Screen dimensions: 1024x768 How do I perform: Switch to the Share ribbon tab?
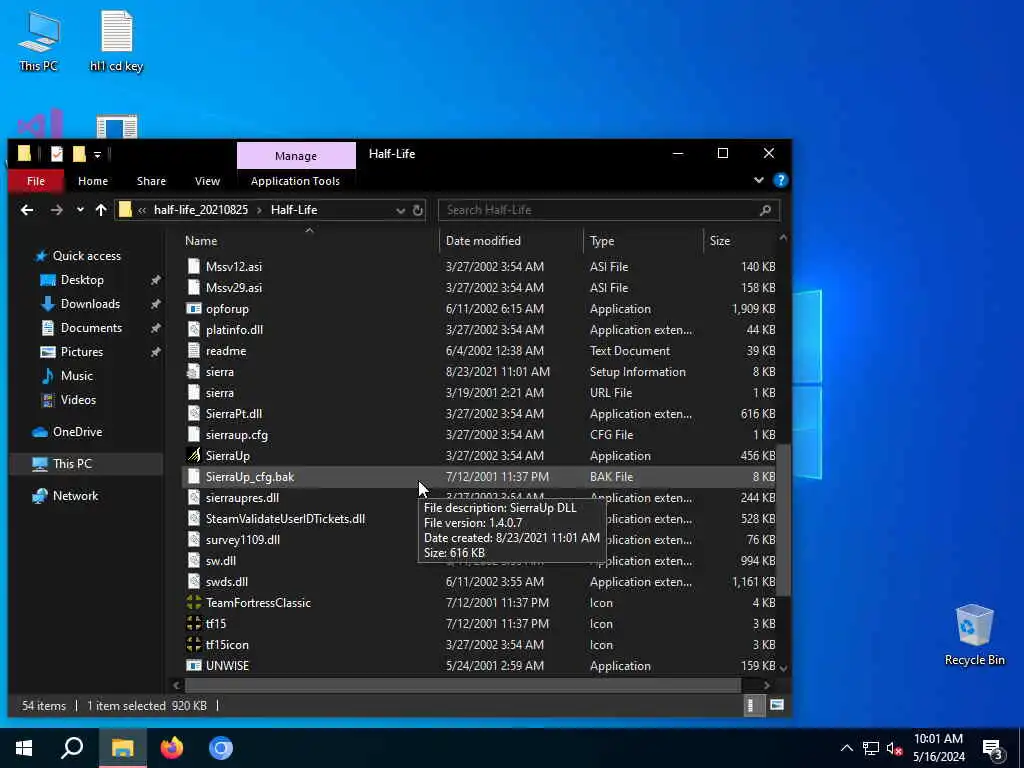152,181
